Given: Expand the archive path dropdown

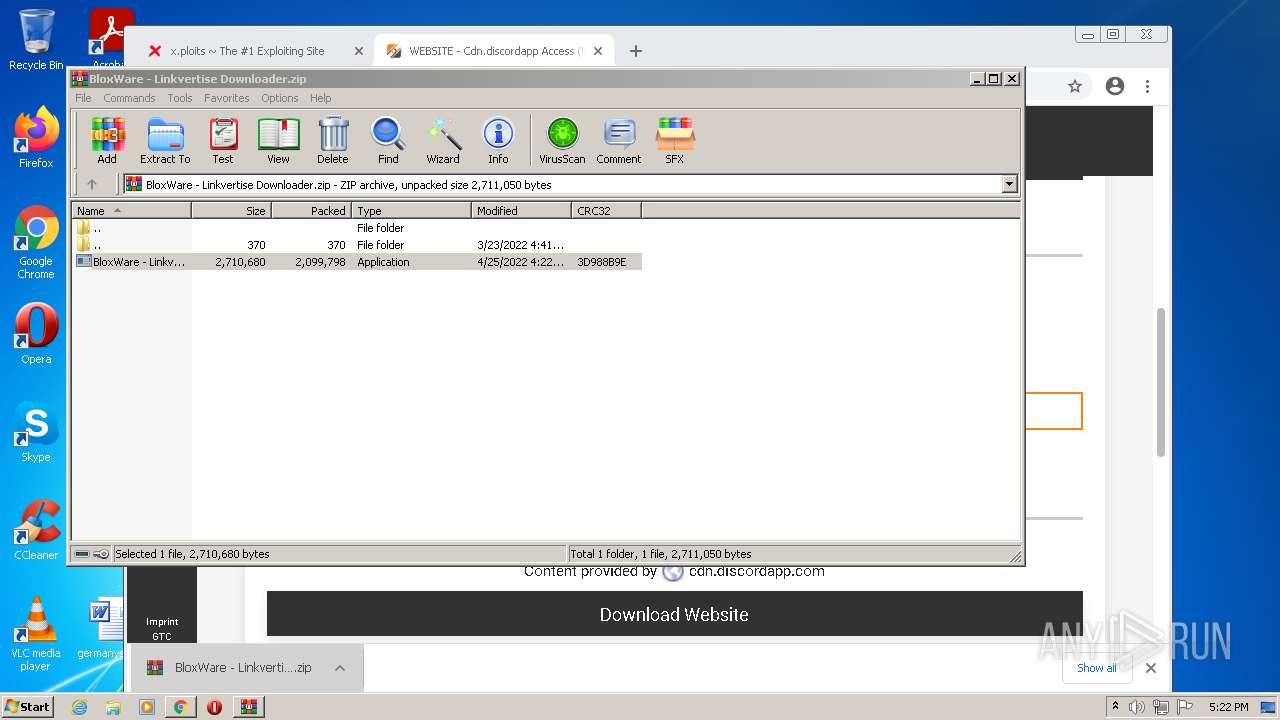Looking at the screenshot, I should tap(1009, 184).
